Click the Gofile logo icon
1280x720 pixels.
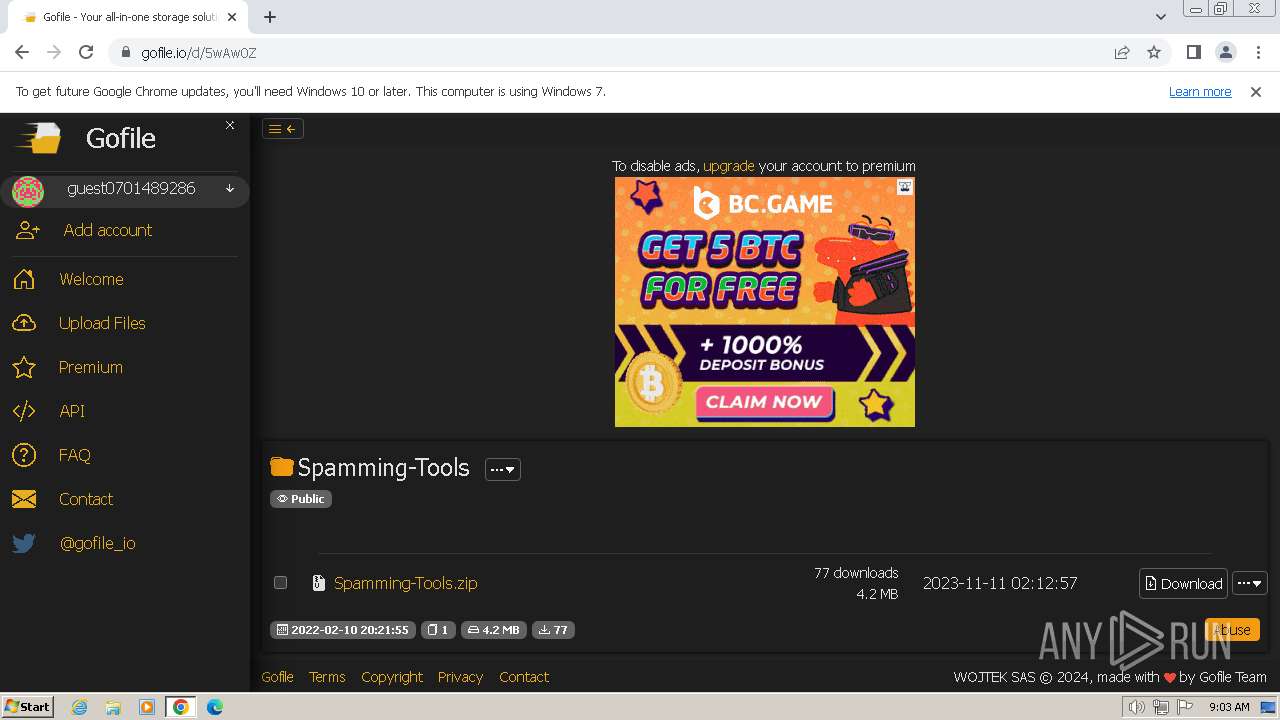point(40,138)
